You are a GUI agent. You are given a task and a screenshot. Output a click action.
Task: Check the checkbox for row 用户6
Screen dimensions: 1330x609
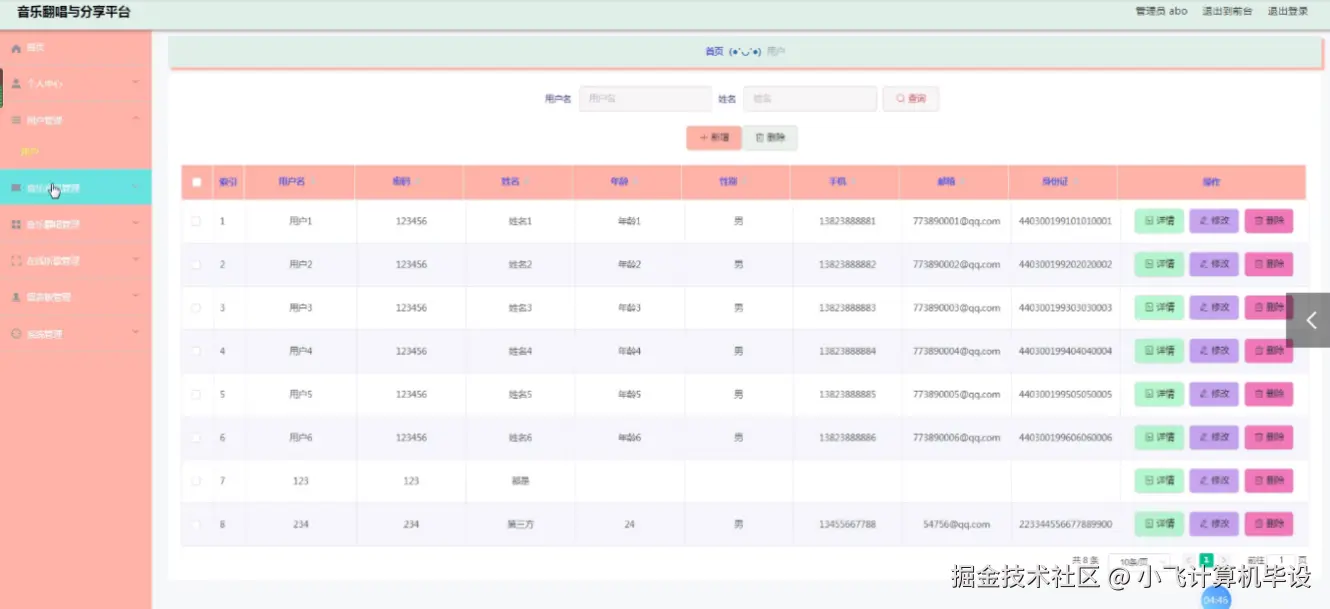click(x=196, y=438)
